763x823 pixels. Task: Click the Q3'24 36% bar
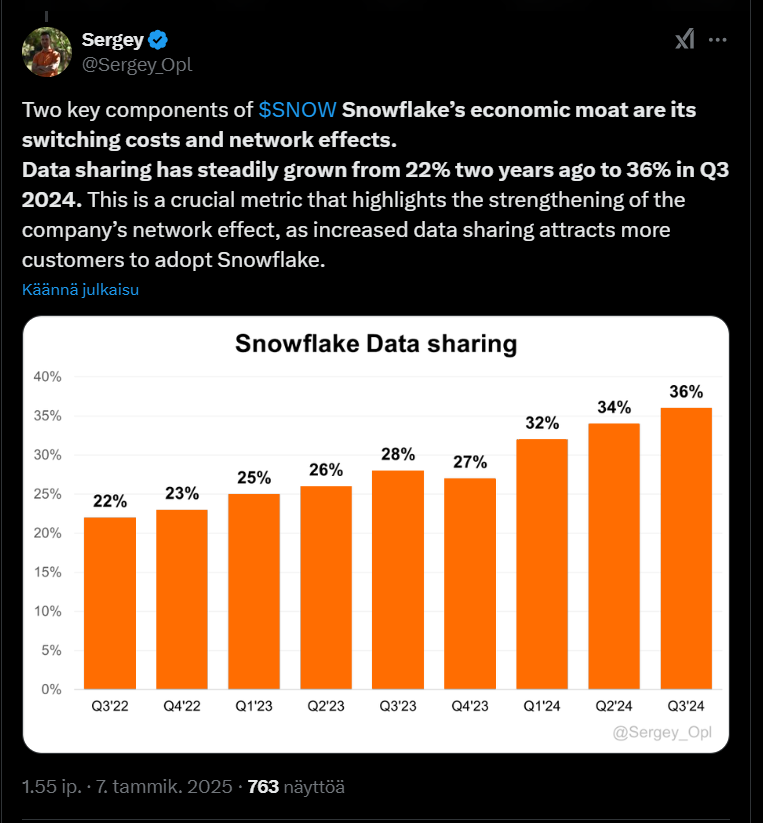[x=686, y=548]
